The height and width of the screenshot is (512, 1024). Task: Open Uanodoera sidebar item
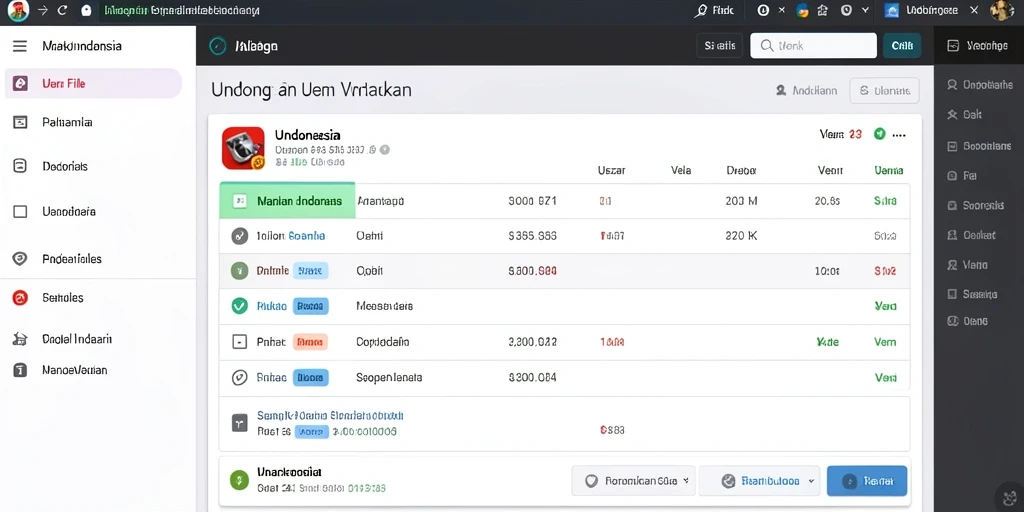pyautogui.click(x=69, y=212)
